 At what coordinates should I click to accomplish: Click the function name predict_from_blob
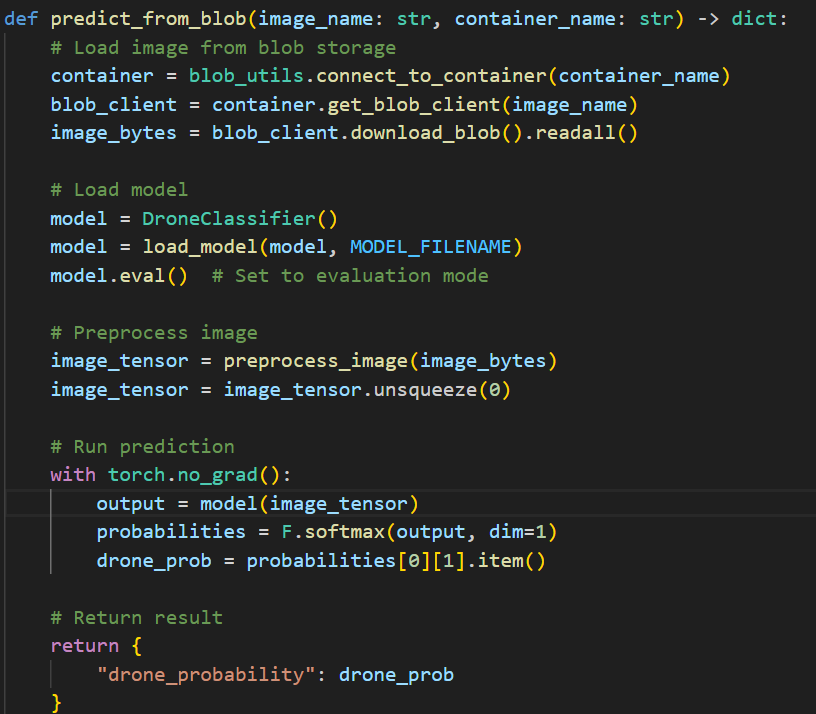click(x=148, y=19)
